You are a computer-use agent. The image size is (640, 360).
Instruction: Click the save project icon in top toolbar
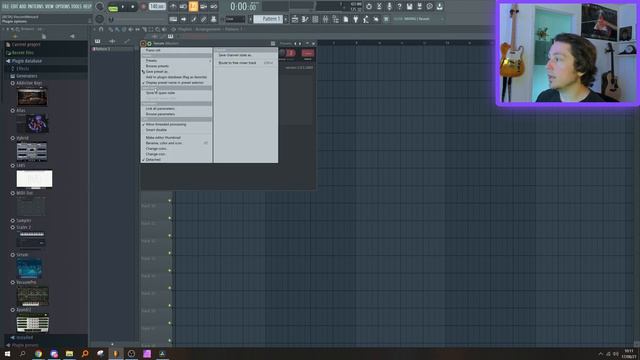pos(409,7)
